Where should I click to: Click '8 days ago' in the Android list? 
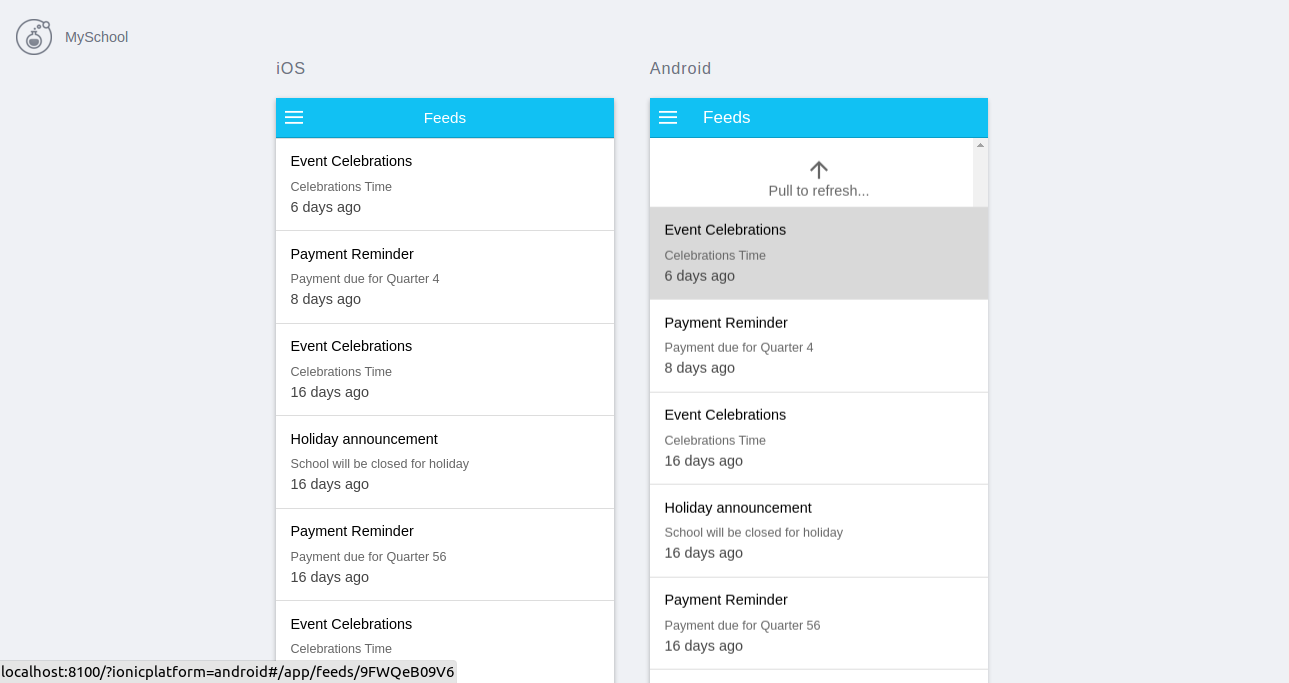(700, 368)
